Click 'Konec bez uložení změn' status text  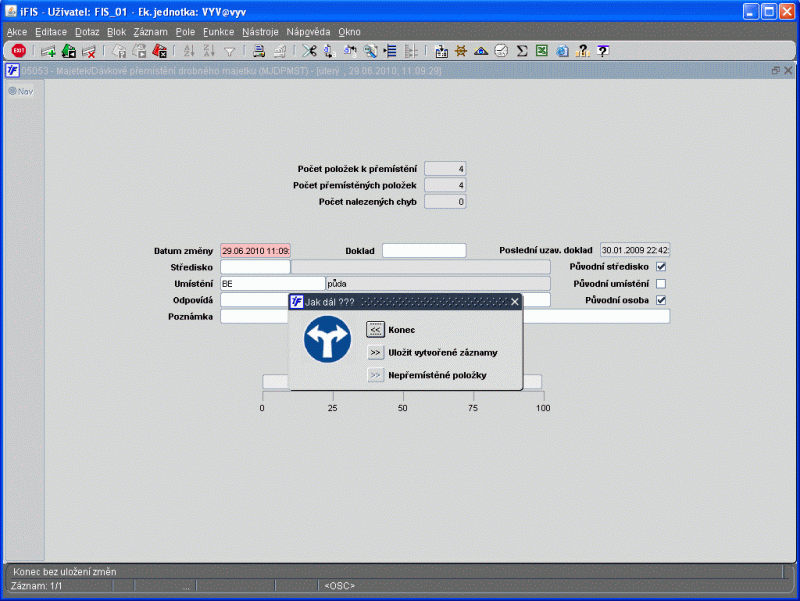point(65,572)
